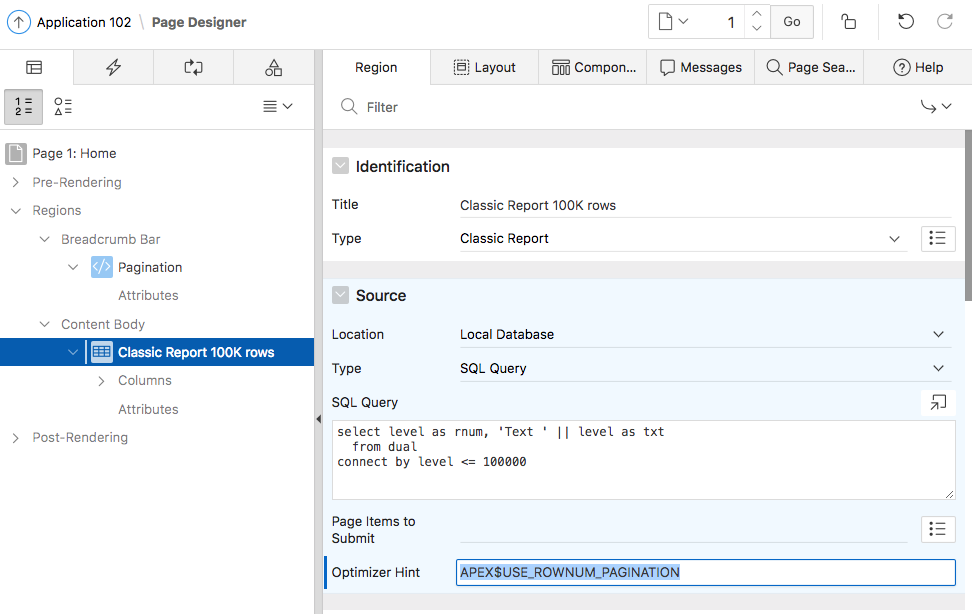This screenshot has height=614, width=972.
Task: Open the Page Shared Components tab icon
Action: click(x=273, y=68)
